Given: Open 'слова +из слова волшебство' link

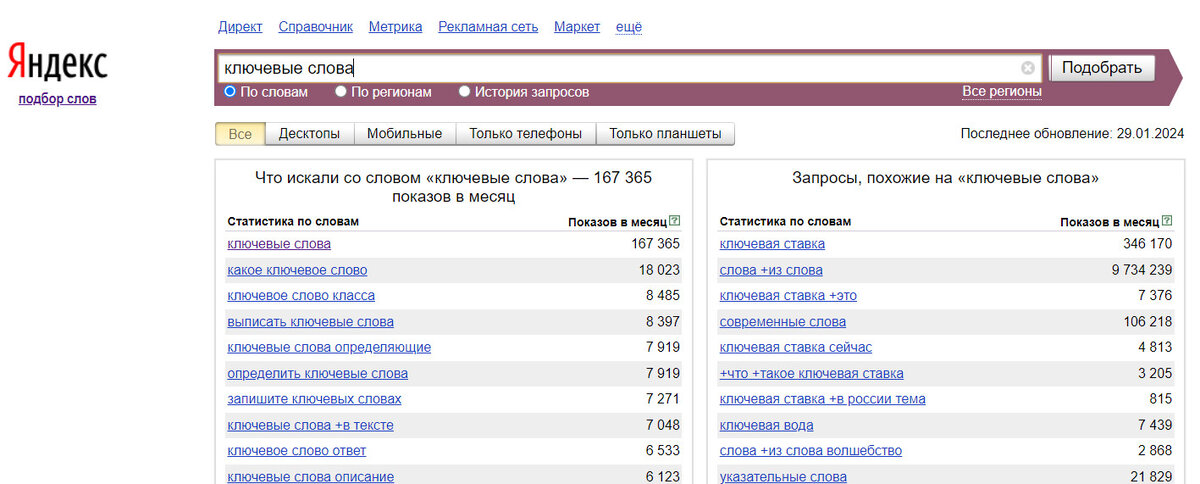Looking at the screenshot, I should coord(810,451).
